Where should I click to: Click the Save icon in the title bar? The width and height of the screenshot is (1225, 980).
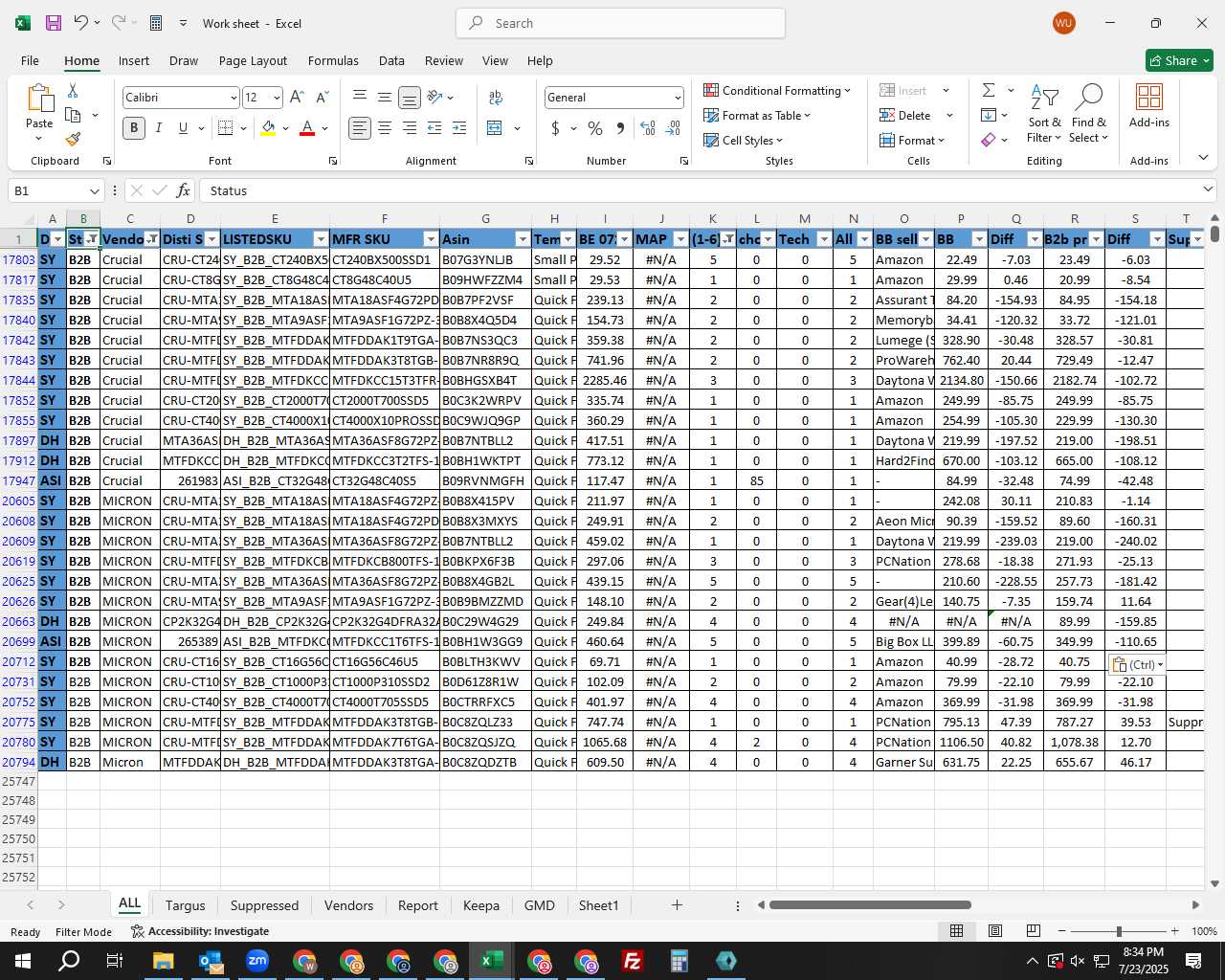pyautogui.click(x=54, y=23)
